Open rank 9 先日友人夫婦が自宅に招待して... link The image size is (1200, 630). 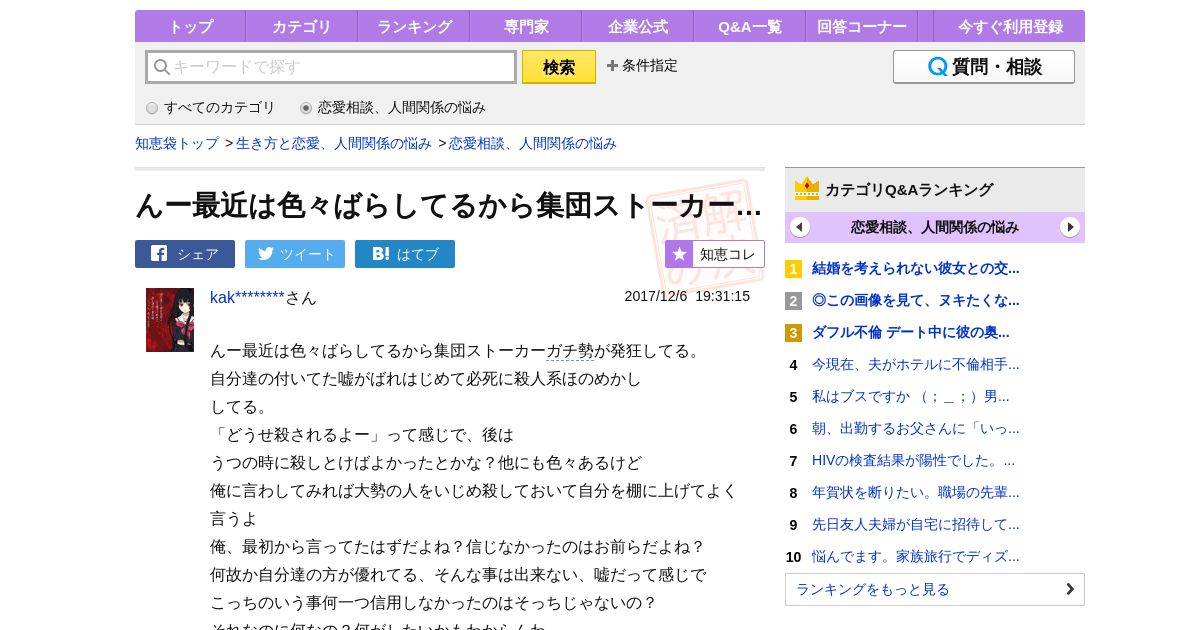916,524
